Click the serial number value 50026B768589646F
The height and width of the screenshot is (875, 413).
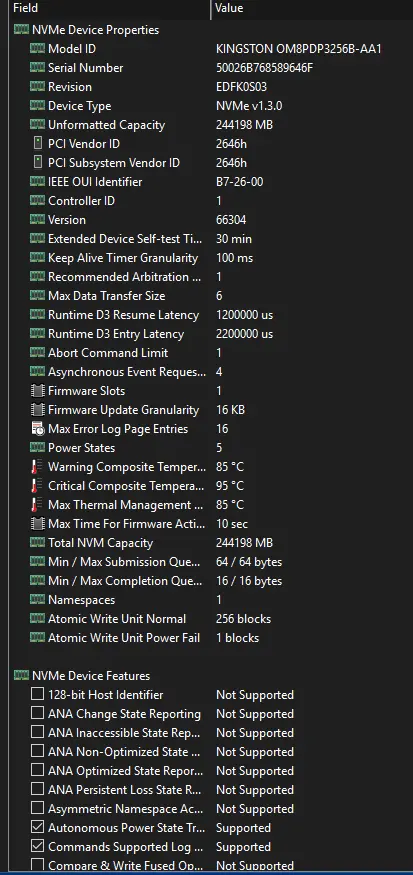[265, 68]
